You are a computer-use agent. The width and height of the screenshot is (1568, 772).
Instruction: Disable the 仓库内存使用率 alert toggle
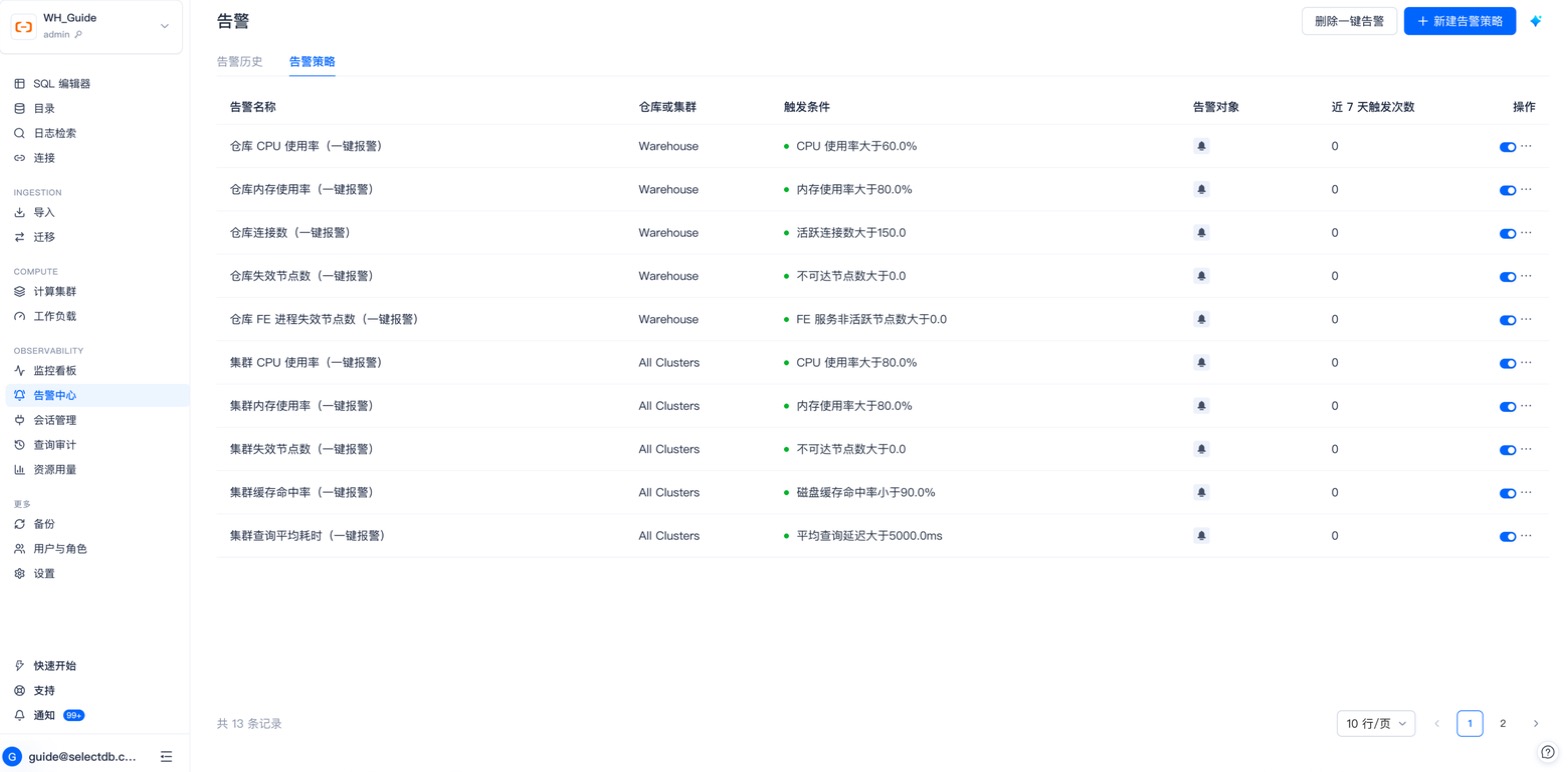(1508, 190)
